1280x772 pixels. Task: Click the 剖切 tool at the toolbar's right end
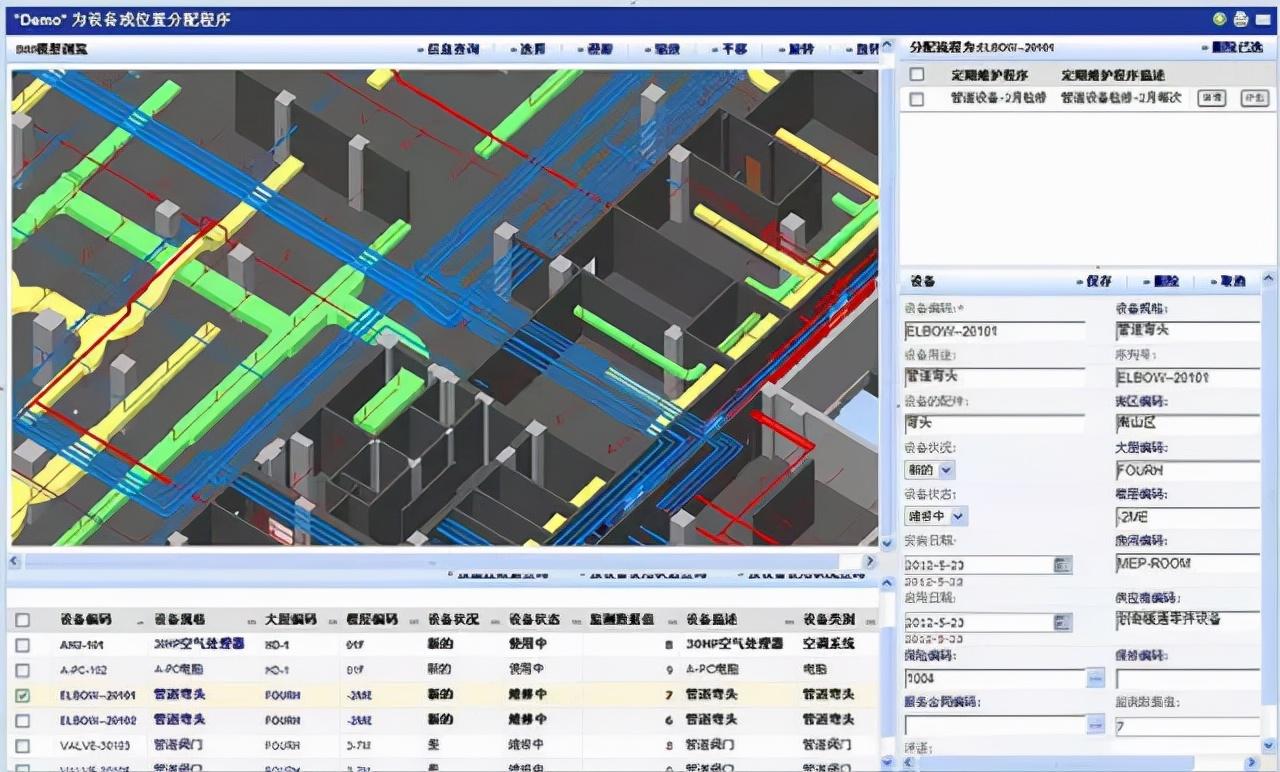coord(868,46)
